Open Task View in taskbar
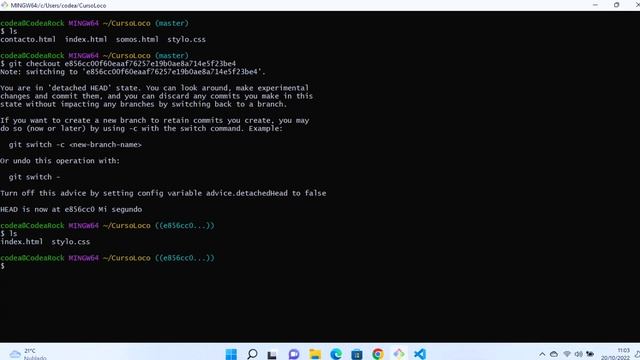The height and width of the screenshot is (360, 640). (272, 354)
